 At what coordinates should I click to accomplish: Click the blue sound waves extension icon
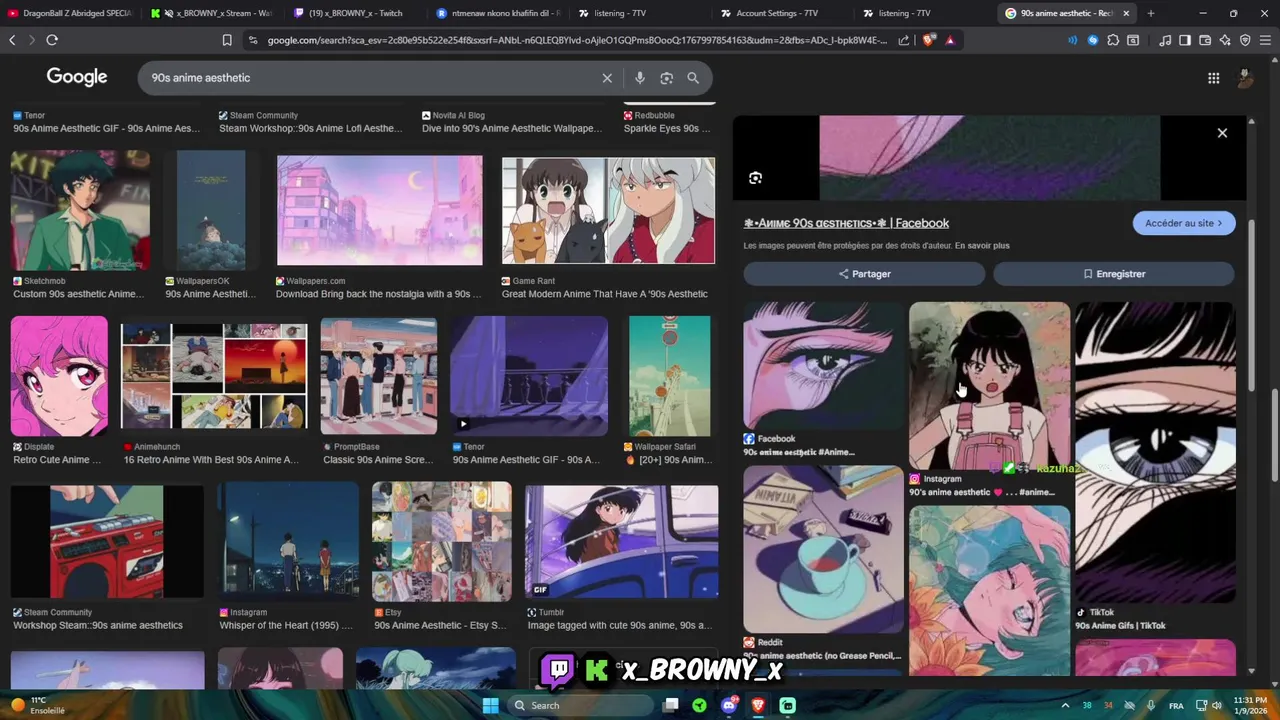(x=1072, y=40)
